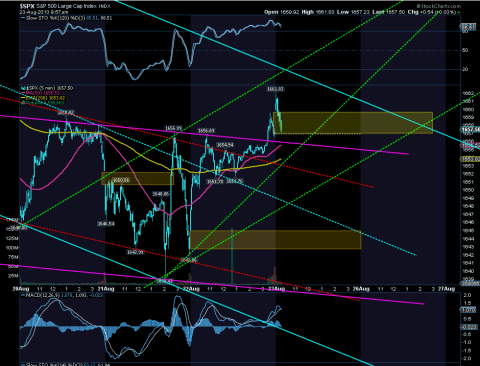Click the $SPX (5 min) price legend entry
Screen dimensions: 480x366
47,88
